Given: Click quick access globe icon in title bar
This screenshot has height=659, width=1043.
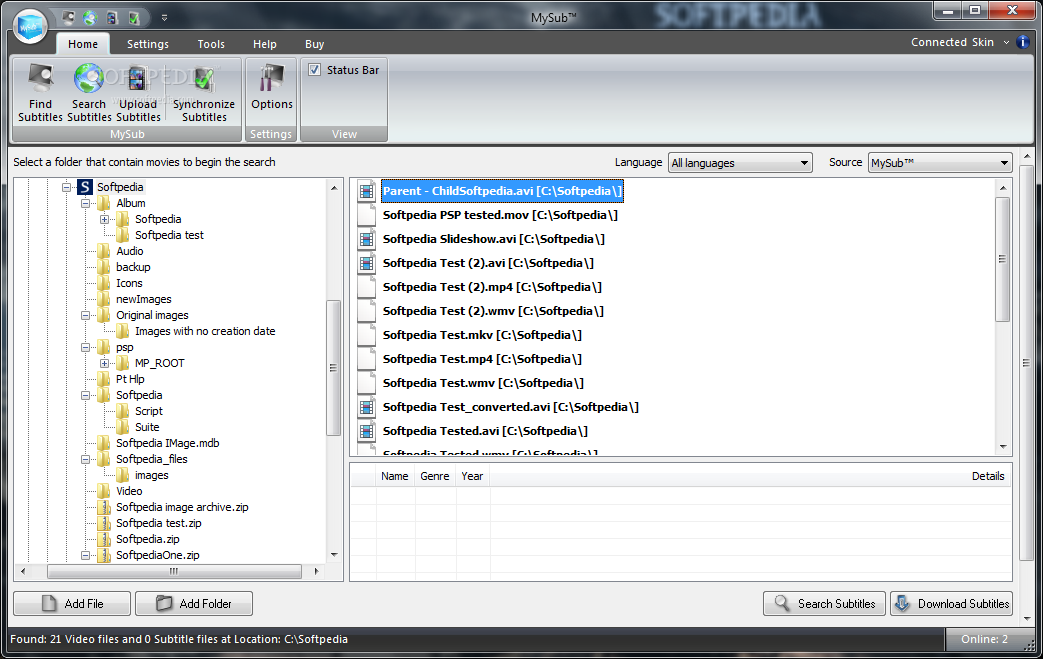Looking at the screenshot, I should tap(90, 18).
